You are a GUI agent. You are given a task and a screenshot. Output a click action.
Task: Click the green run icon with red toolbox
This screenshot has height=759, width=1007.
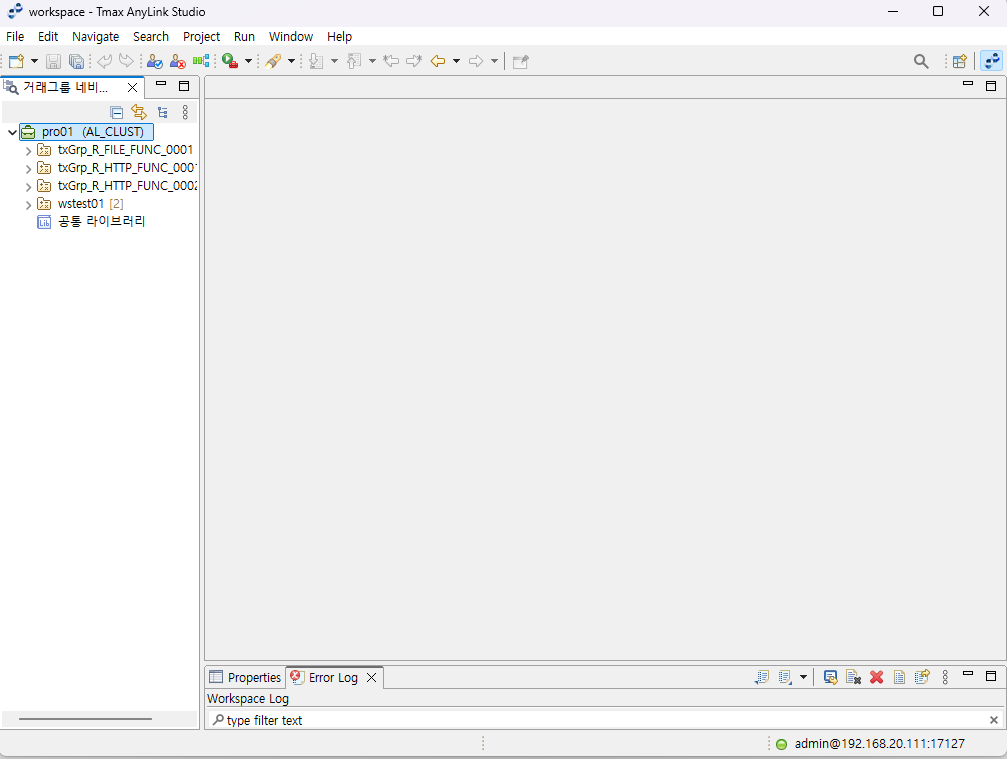[x=230, y=61]
